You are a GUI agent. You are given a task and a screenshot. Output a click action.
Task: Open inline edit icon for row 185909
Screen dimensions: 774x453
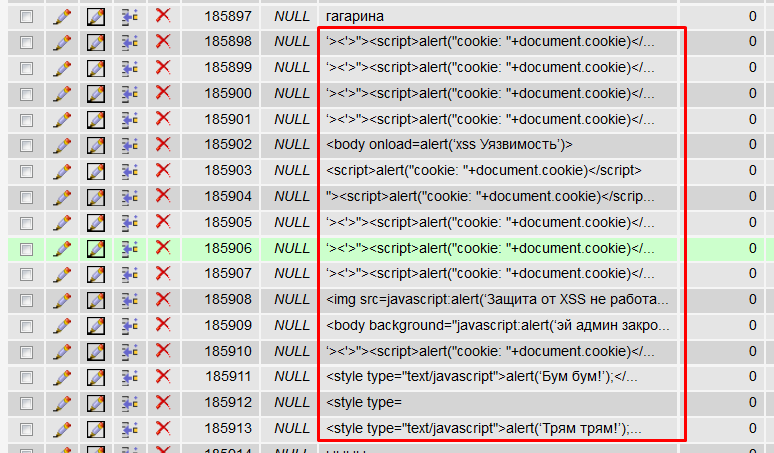[96, 326]
